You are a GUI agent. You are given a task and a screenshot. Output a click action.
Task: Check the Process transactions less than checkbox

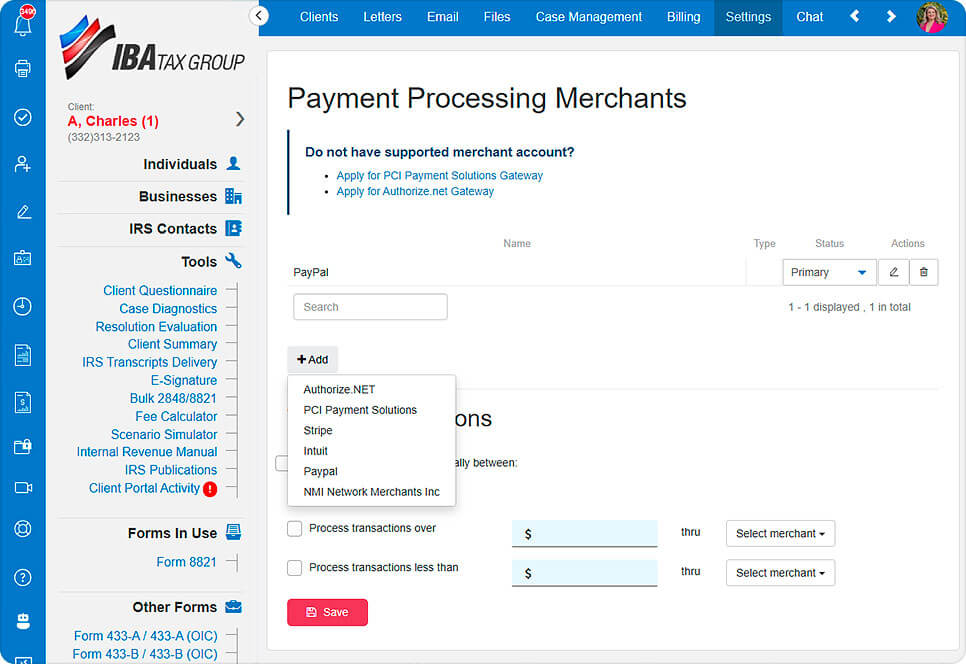click(294, 568)
